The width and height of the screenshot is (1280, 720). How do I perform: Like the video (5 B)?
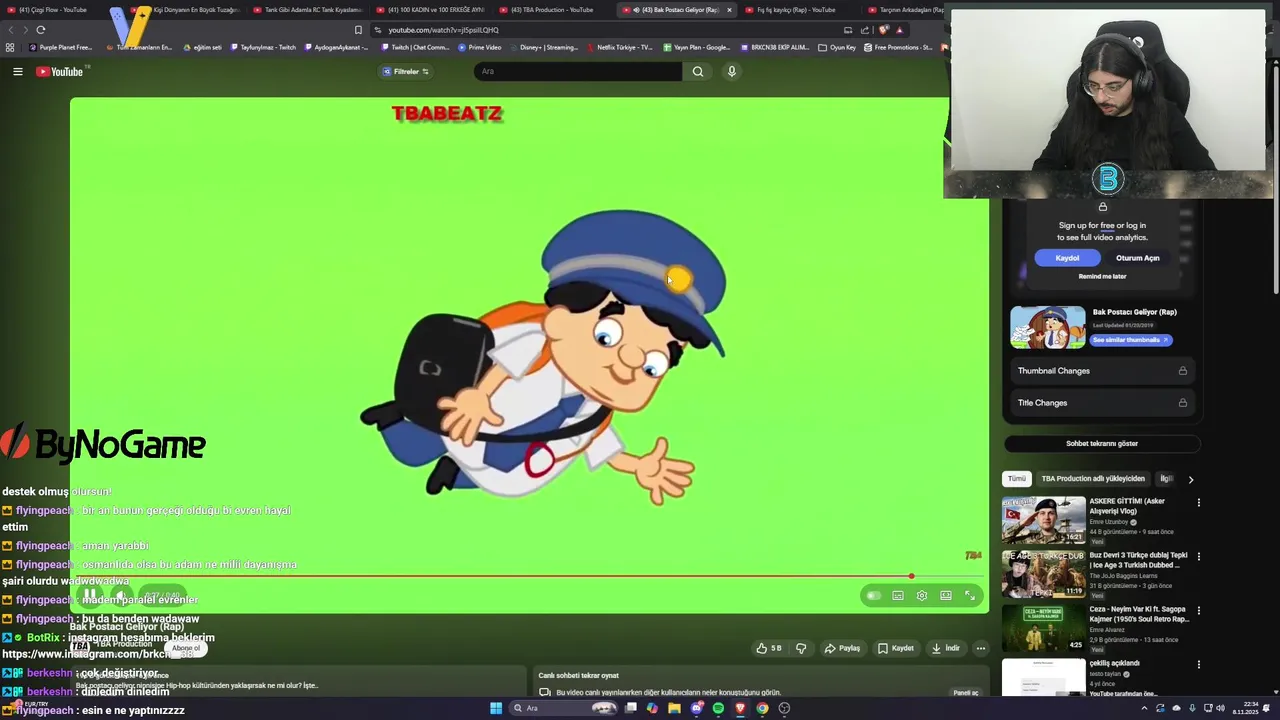(769, 648)
